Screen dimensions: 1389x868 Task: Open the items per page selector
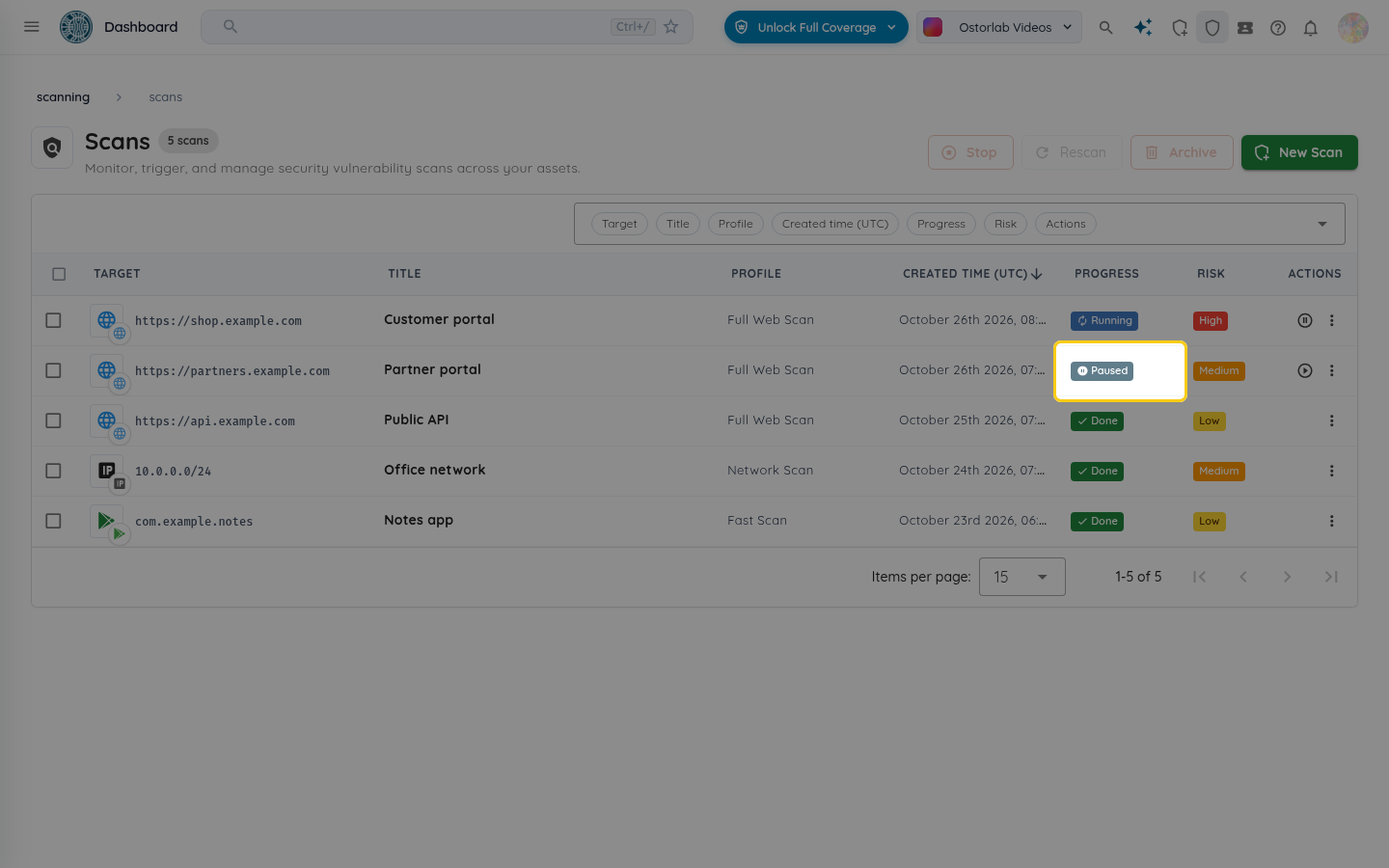1021,577
